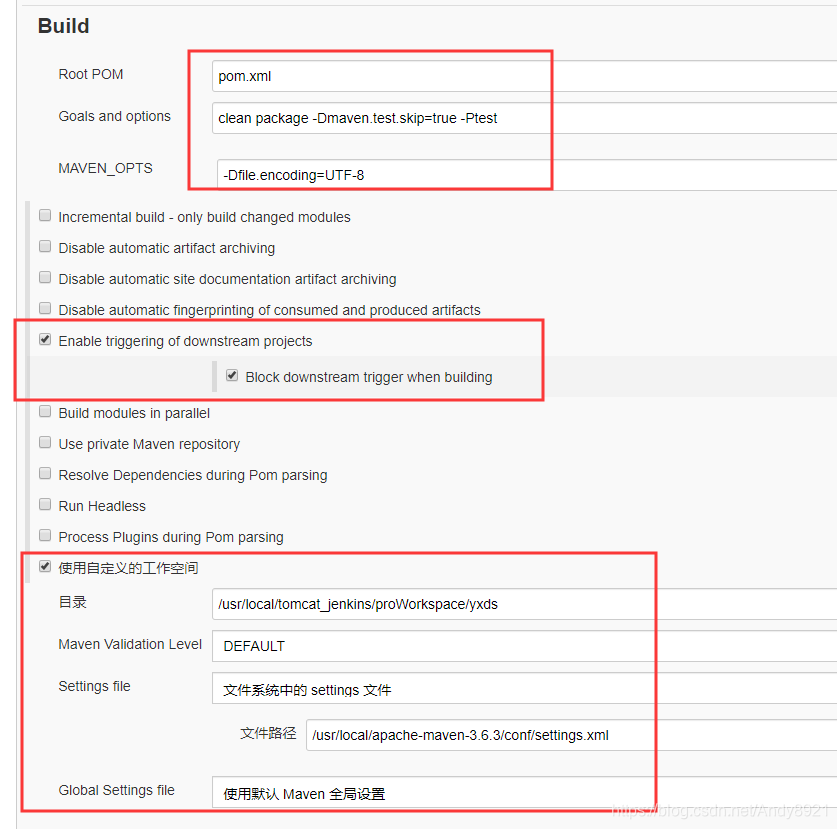Open Settings file dropdown
Screen dimensions: 837x829
(x=524, y=688)
